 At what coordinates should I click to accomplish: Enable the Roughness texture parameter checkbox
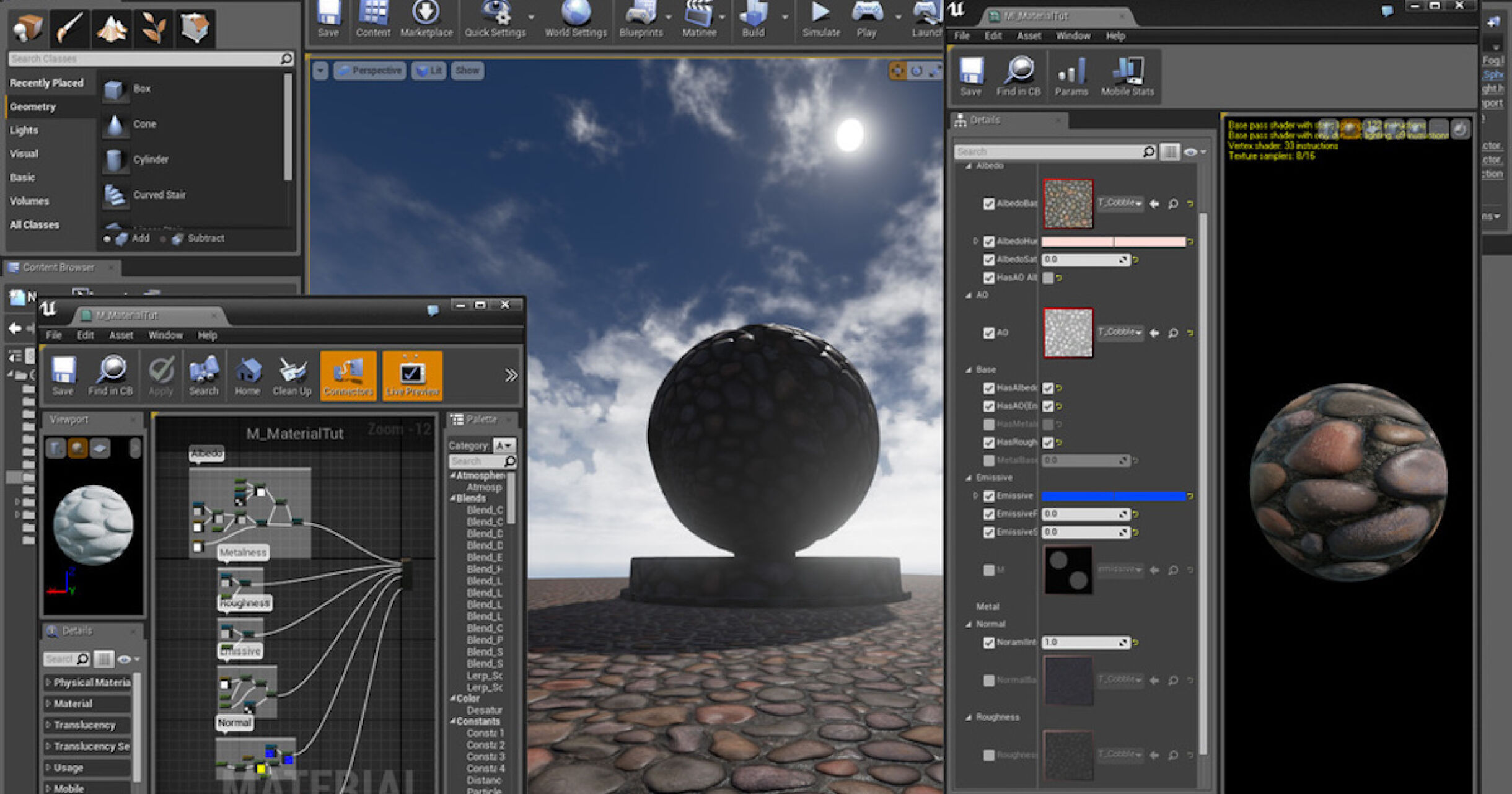tap(989, 755)
